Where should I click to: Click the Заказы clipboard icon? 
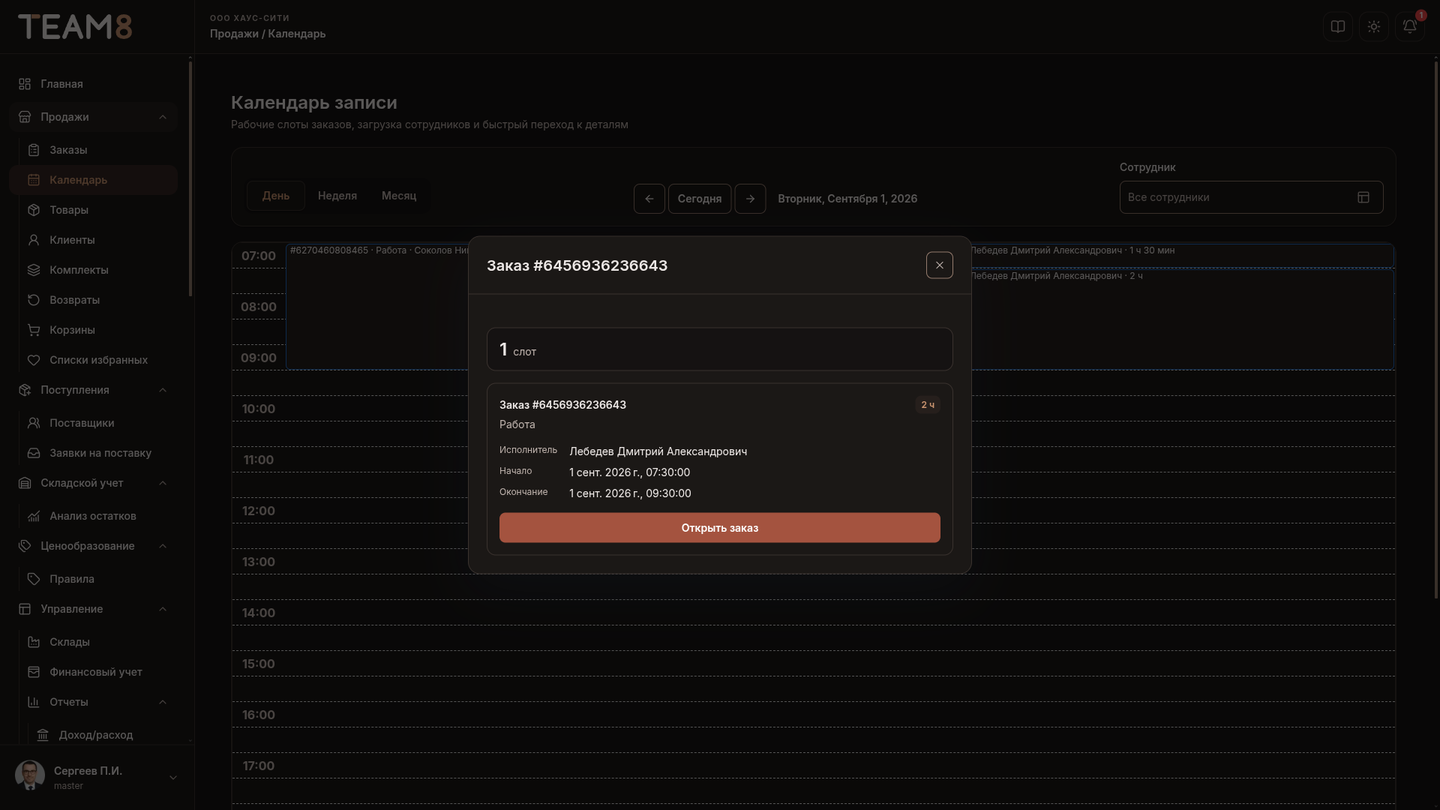tap(34, 150)
